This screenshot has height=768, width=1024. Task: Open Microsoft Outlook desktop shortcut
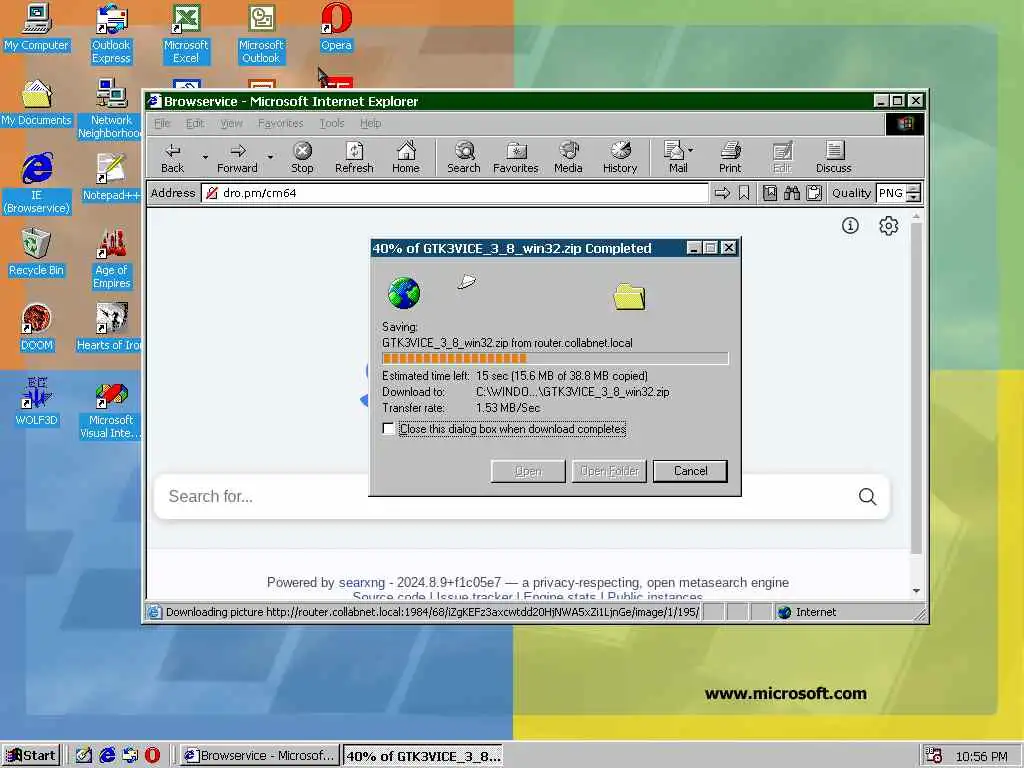click(x=261, y=33)
